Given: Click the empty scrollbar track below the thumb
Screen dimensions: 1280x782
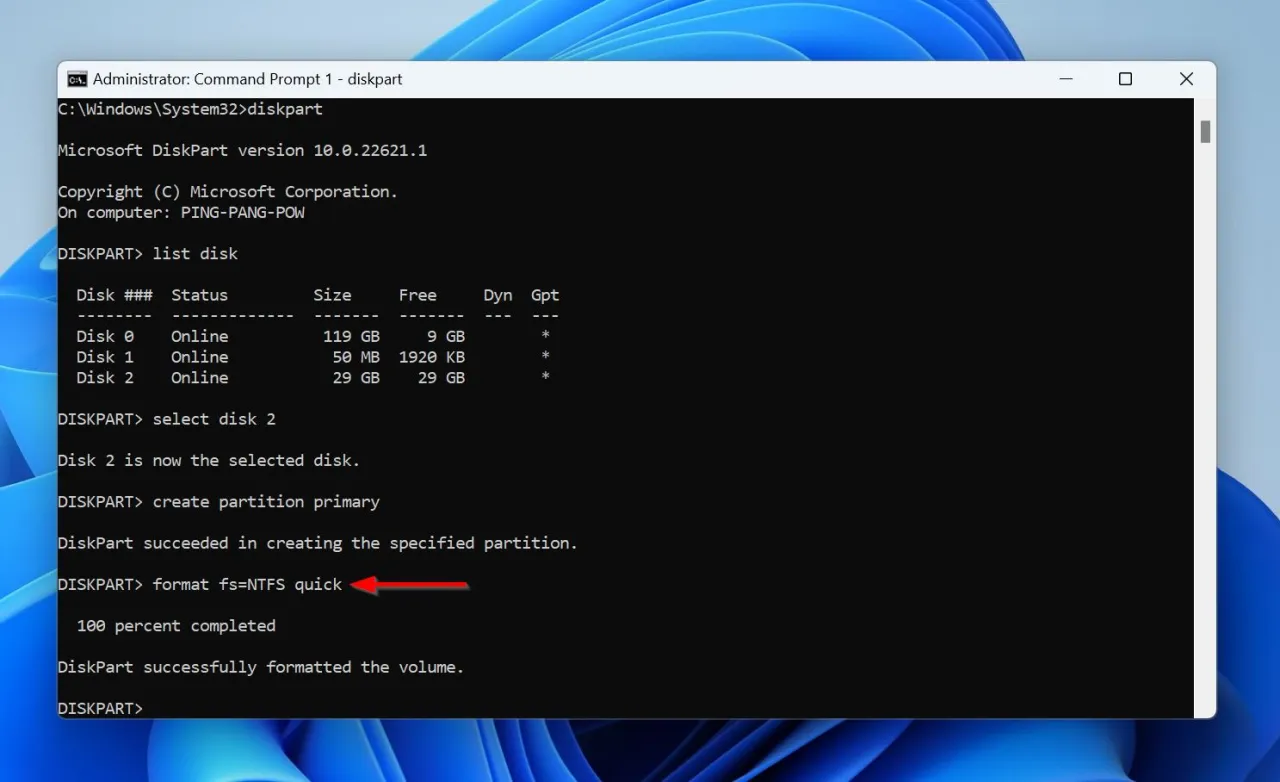Looking at the screenshot, I should [1205, 450].
